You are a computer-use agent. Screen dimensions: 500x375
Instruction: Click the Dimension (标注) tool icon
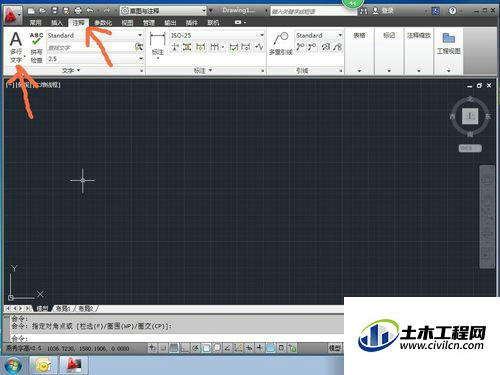157,43
